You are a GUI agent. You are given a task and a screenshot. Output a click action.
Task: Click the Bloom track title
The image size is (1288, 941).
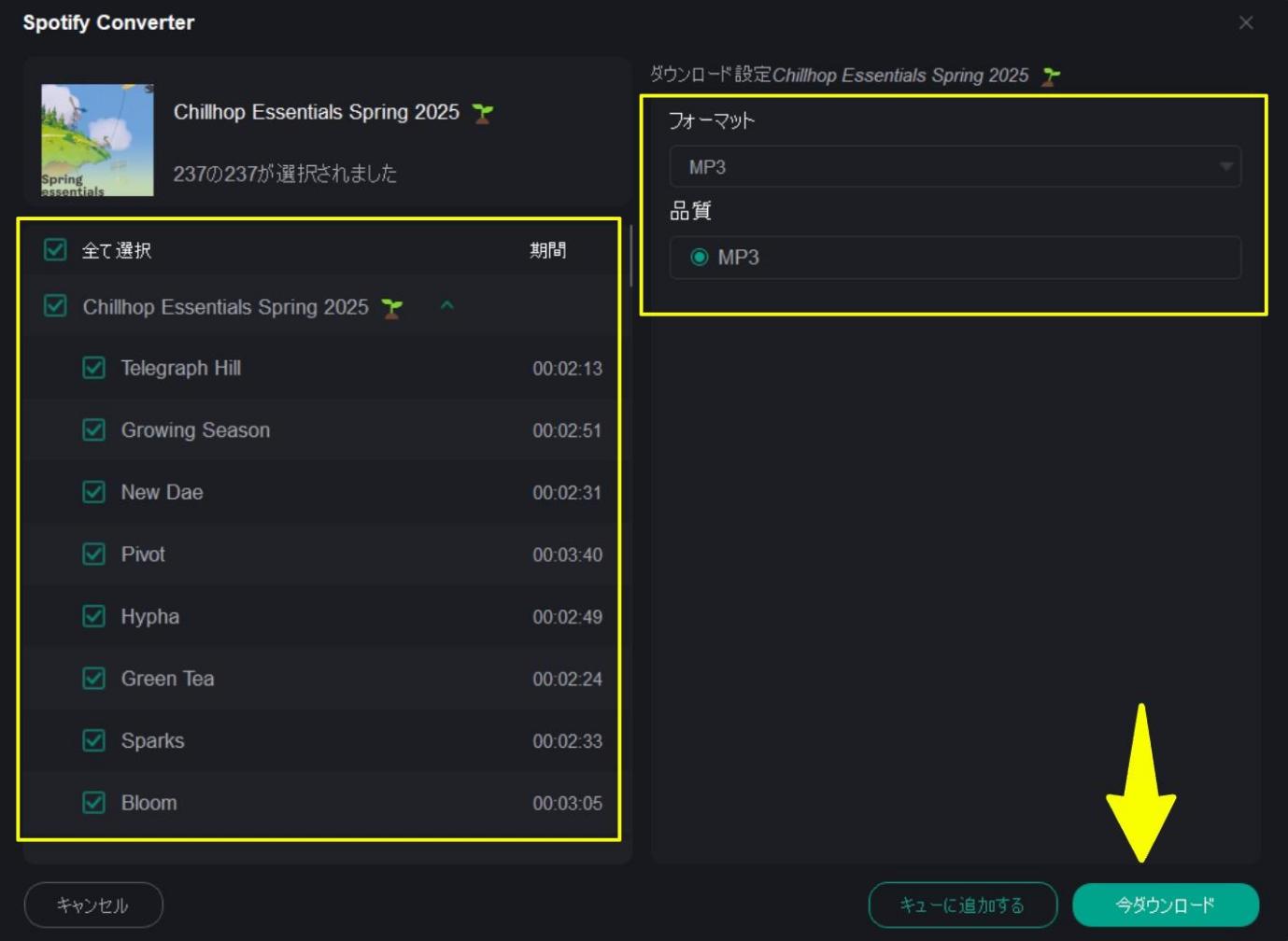click(149, 803)
